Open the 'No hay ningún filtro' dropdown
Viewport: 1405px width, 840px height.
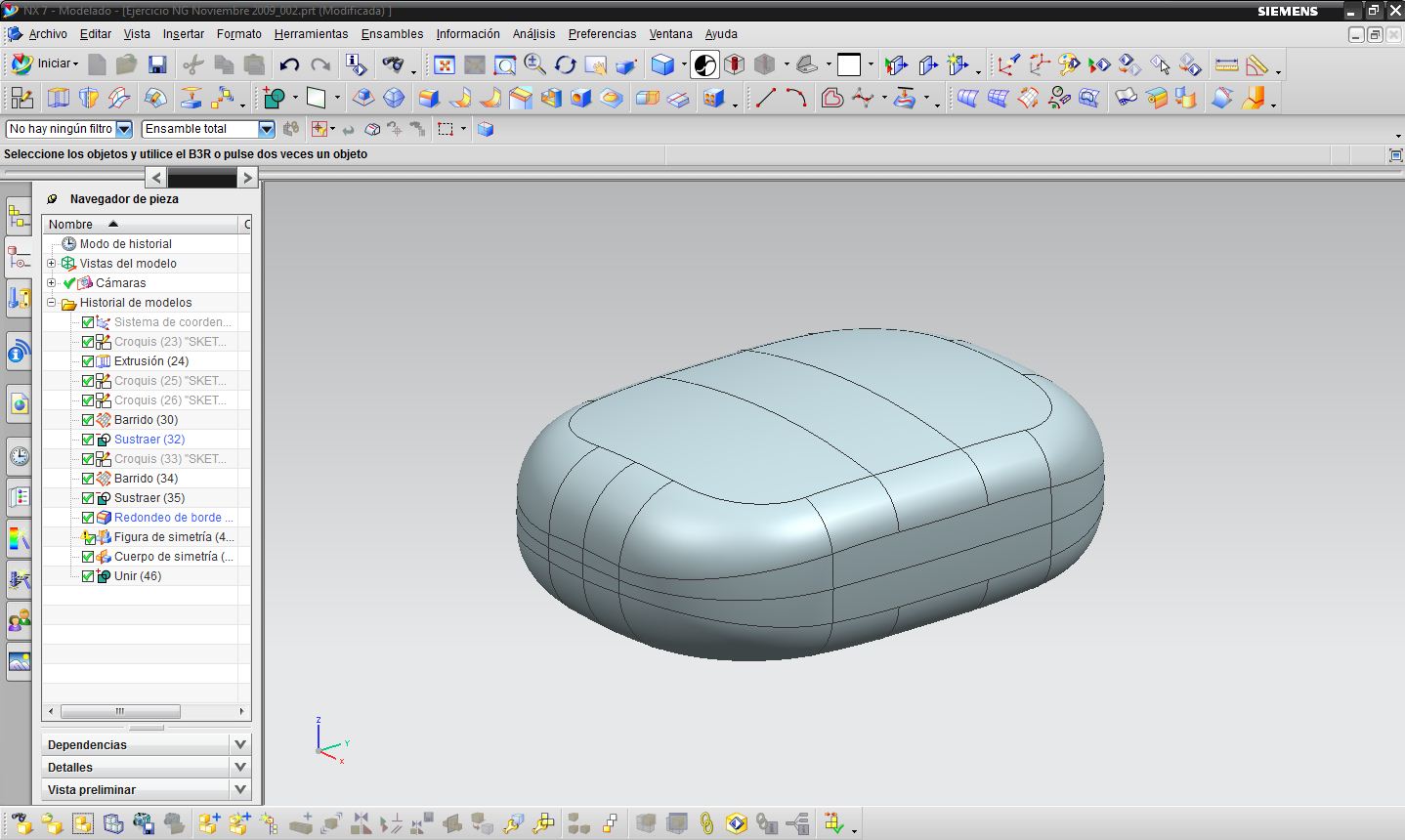[124, 129]
